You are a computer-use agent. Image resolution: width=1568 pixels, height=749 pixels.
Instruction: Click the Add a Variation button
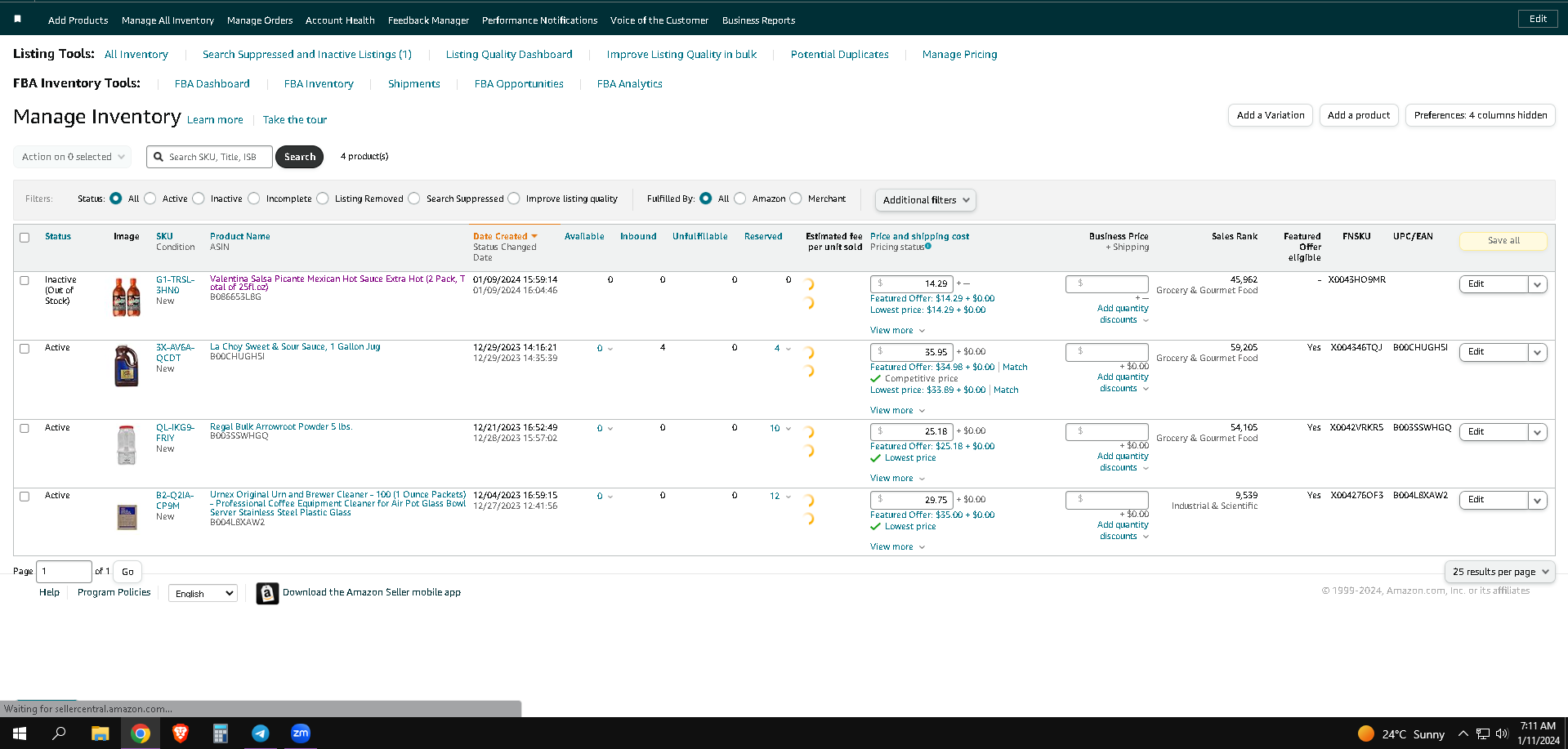(x=1271, y=115)
